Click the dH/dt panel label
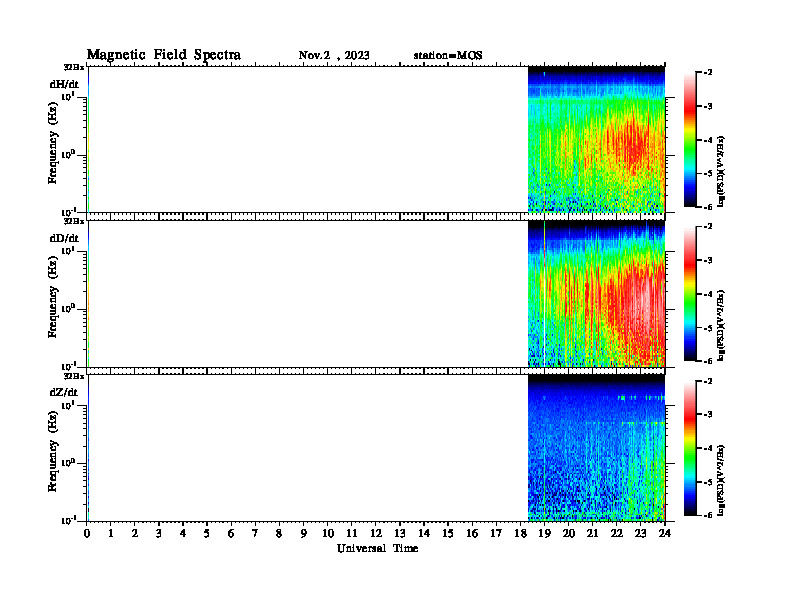This screenshot has width=792, height=612. point(64,84)
